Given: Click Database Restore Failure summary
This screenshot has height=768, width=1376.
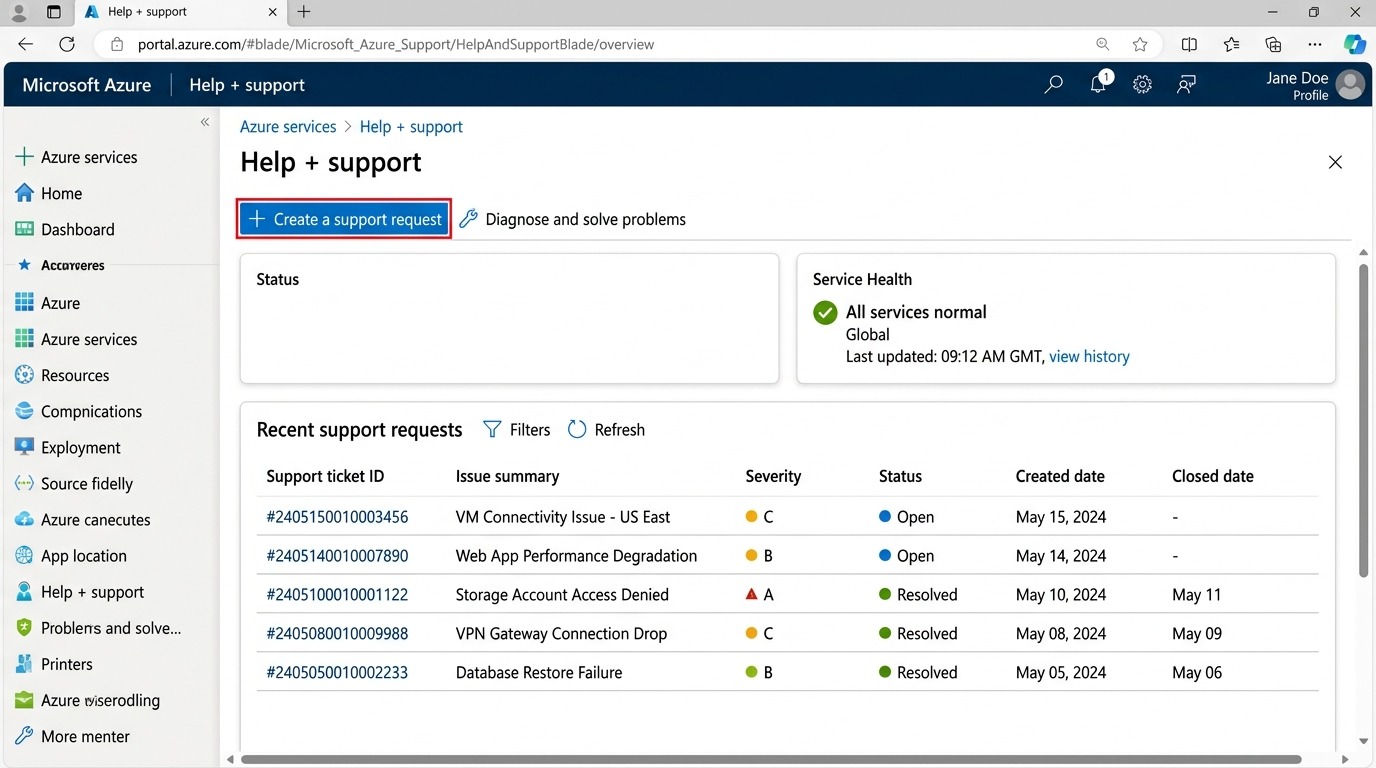Looking at the screenshot, I should coord(539,673).
